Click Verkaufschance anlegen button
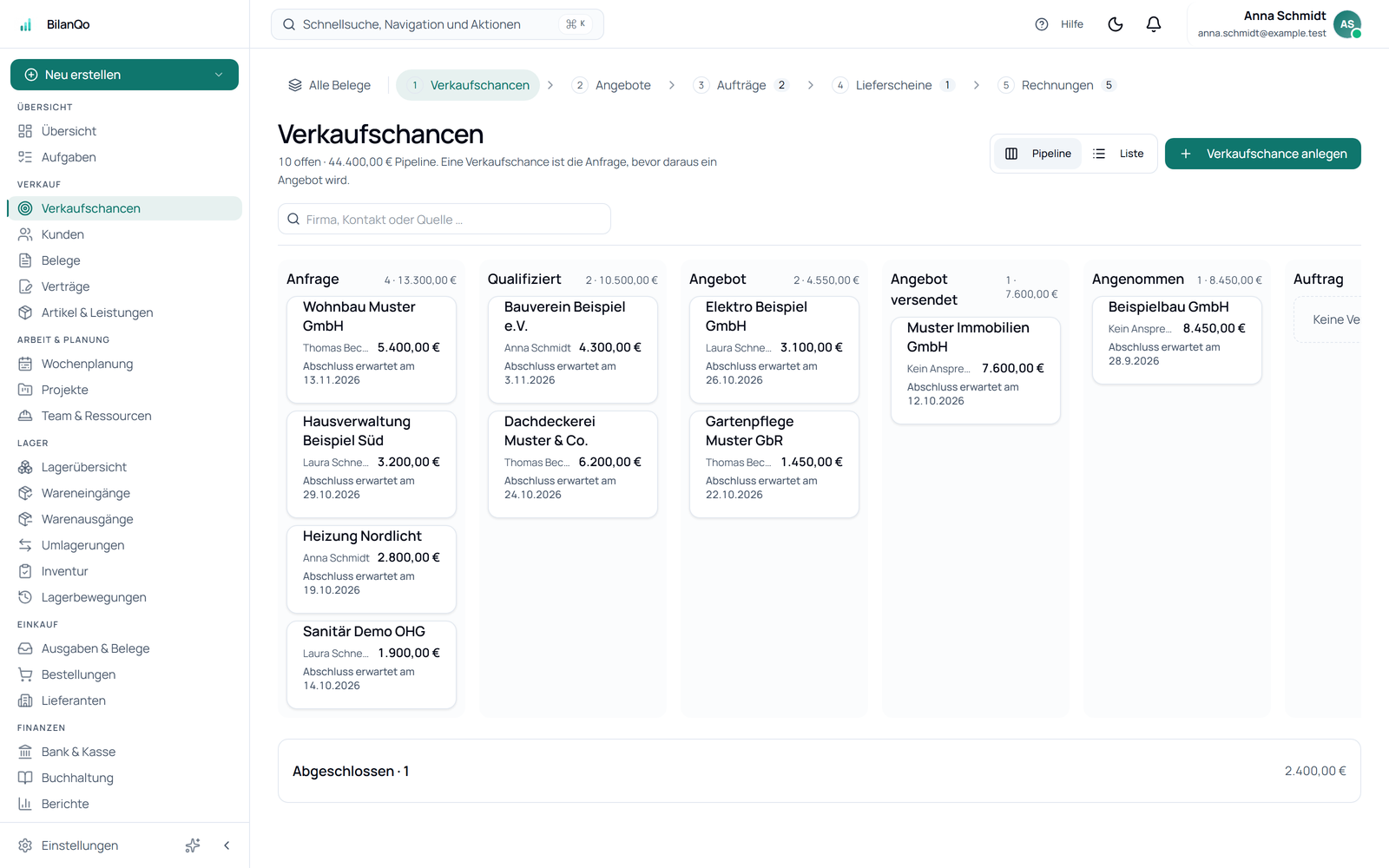 1262,154
